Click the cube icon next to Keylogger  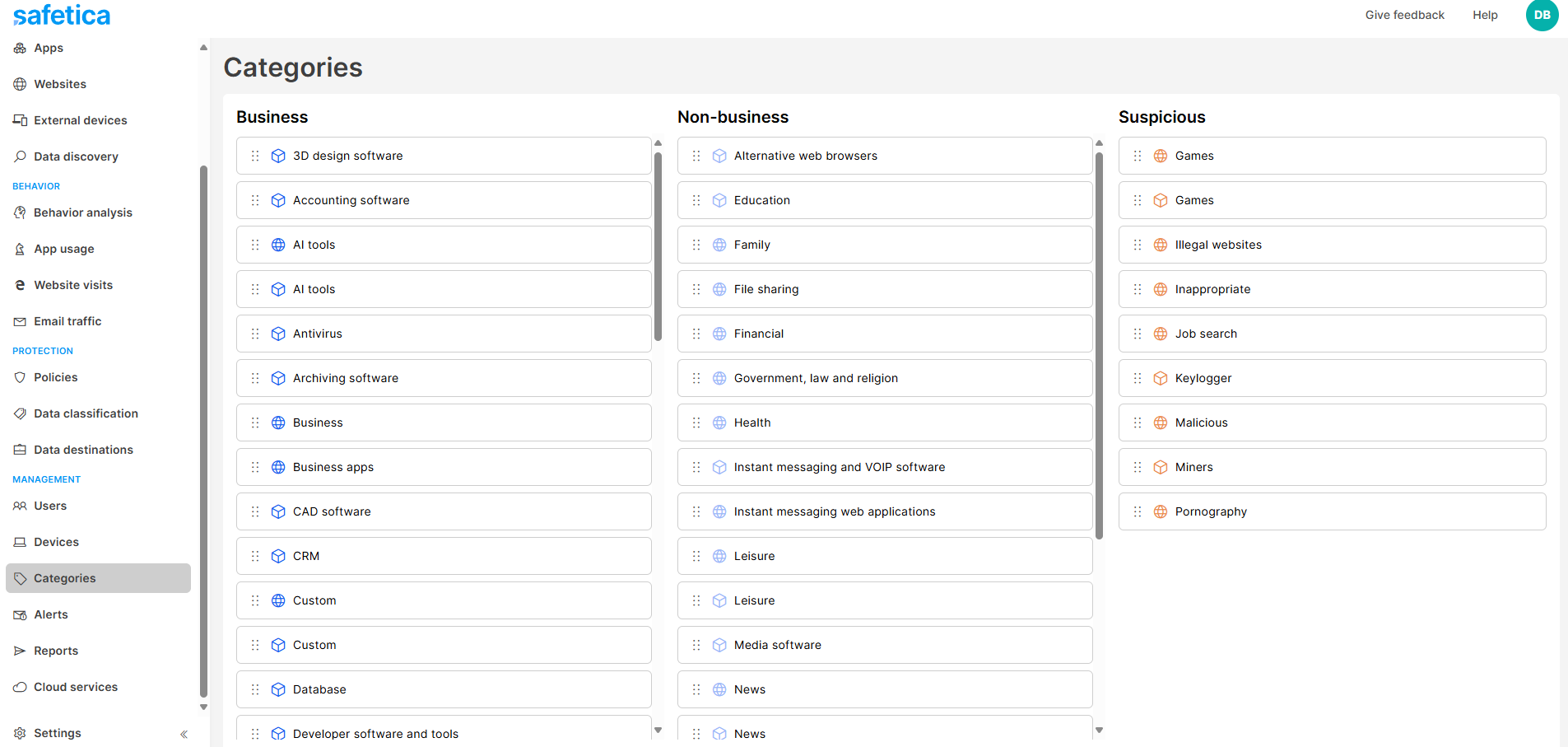1161,378
